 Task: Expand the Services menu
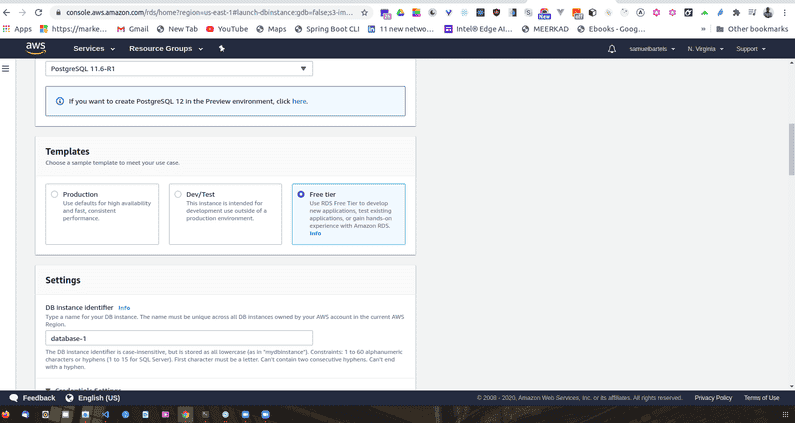click(94, 49)
